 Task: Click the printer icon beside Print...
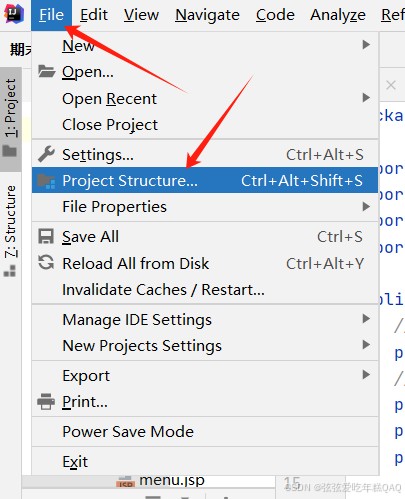point(46,401)
